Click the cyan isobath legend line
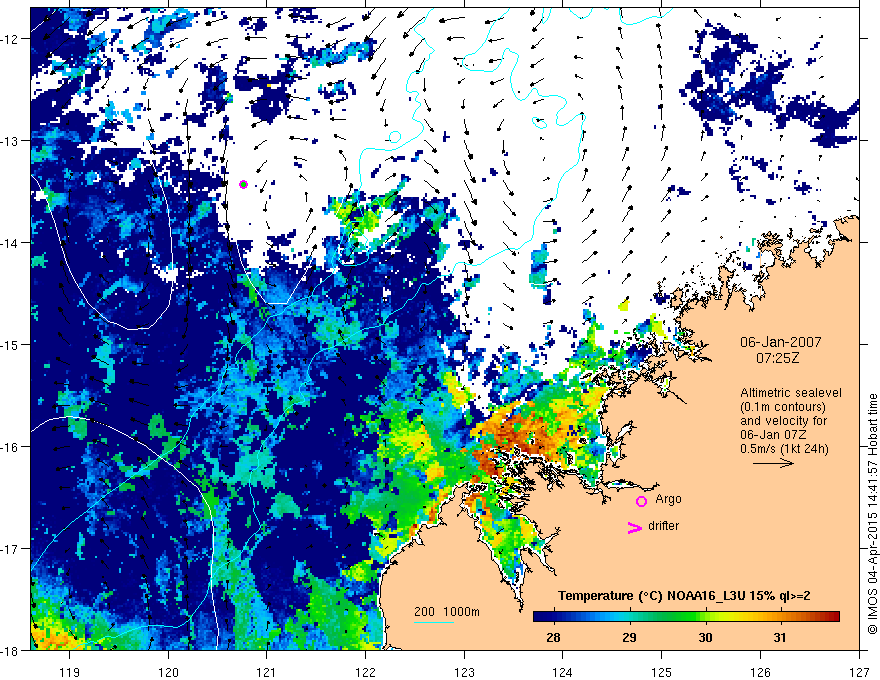The image size is (880, 680). (x=434, y=622)
